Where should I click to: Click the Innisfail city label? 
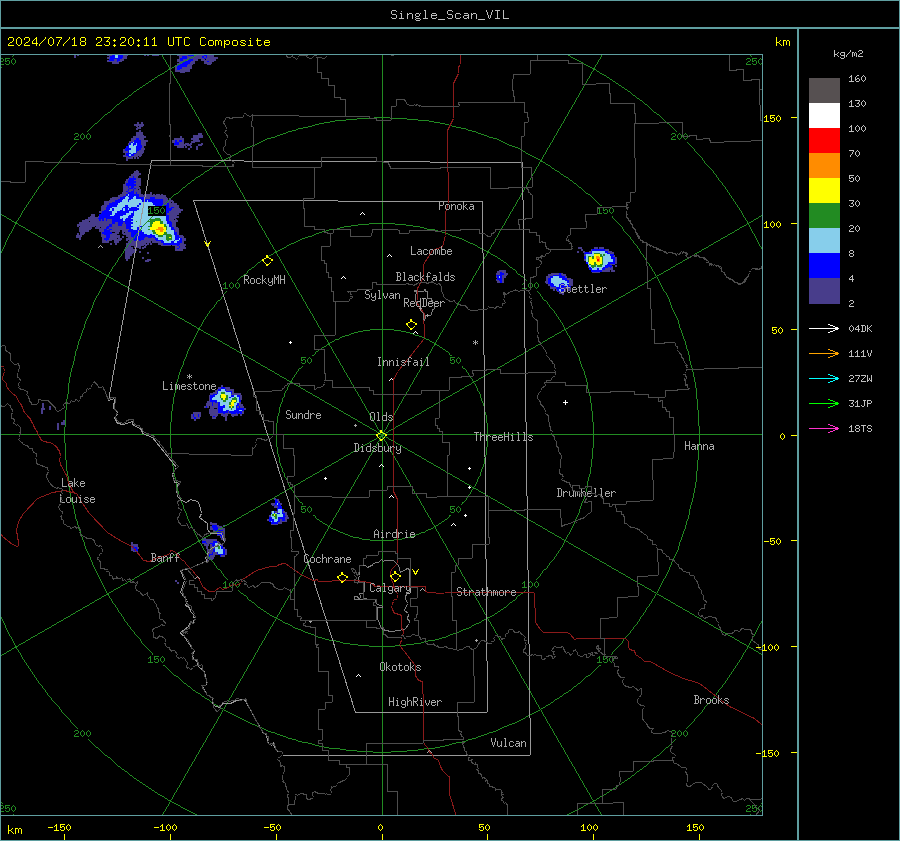click(x=403, y=362)
